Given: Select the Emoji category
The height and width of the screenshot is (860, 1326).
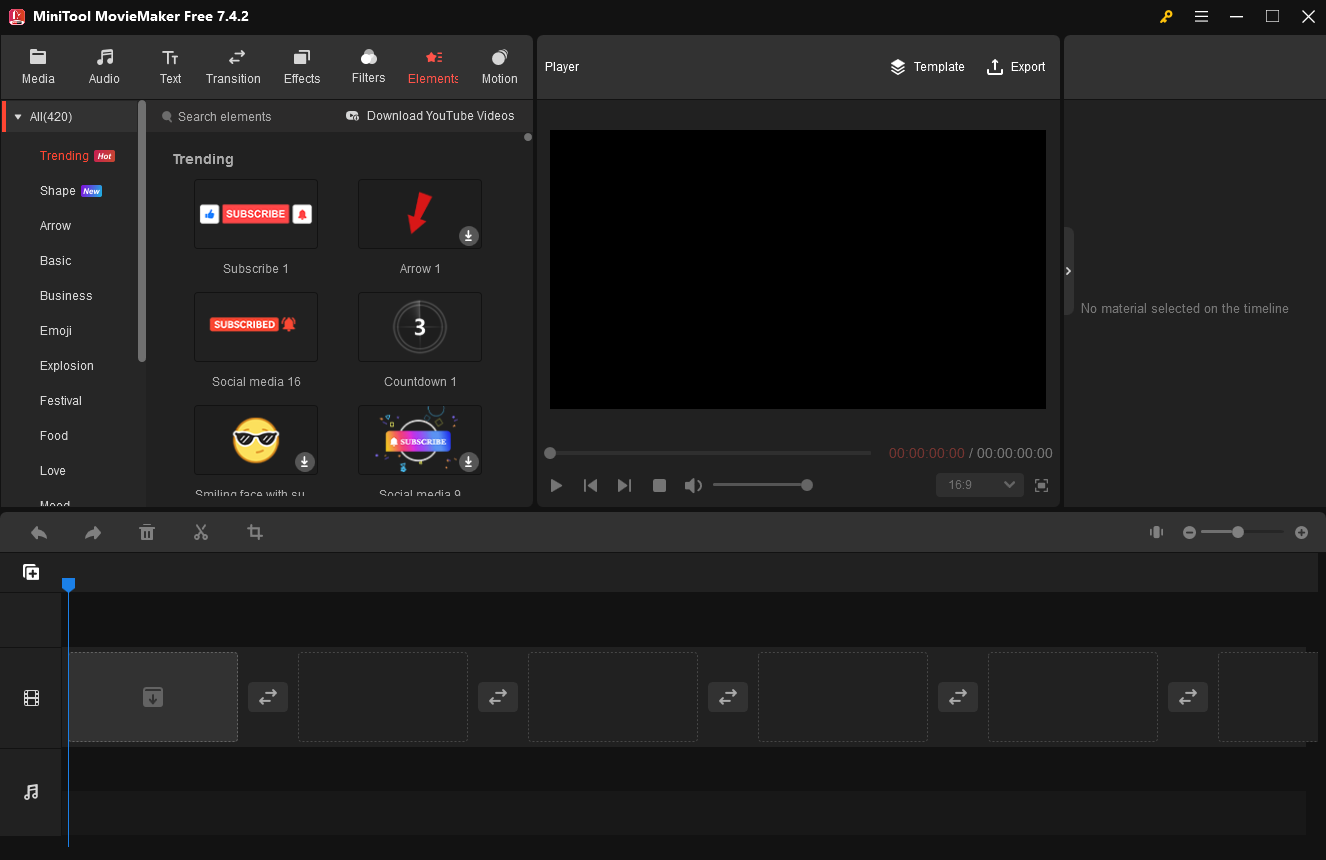Looking at the screenshot, I should pos(56,331).
